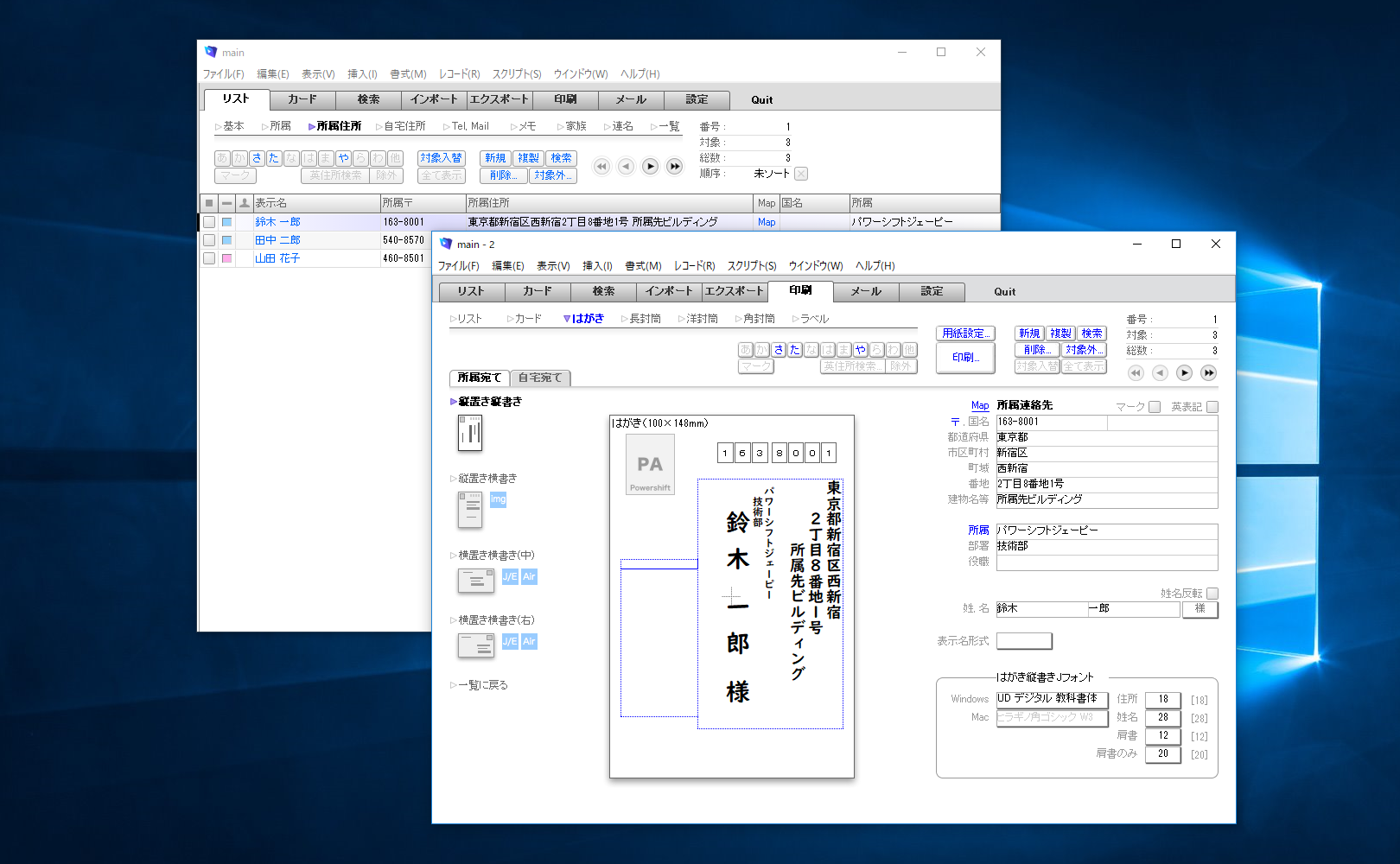Jump to first record in back main window
Viewport: 1400px width, 864px height.
pos(601,167)
